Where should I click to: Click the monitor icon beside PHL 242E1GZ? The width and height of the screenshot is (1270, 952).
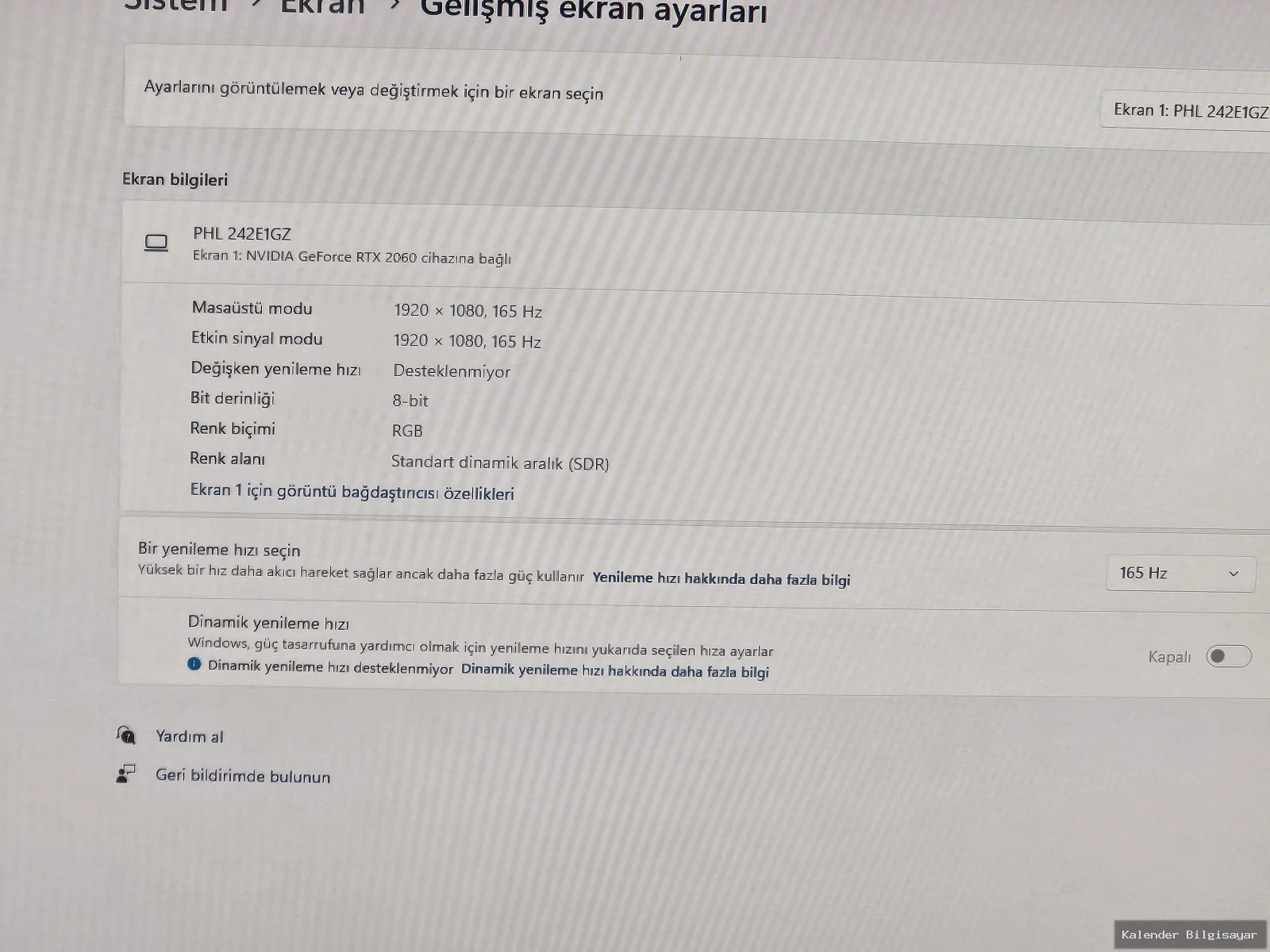pyautogui.click(x=156, y=243)
